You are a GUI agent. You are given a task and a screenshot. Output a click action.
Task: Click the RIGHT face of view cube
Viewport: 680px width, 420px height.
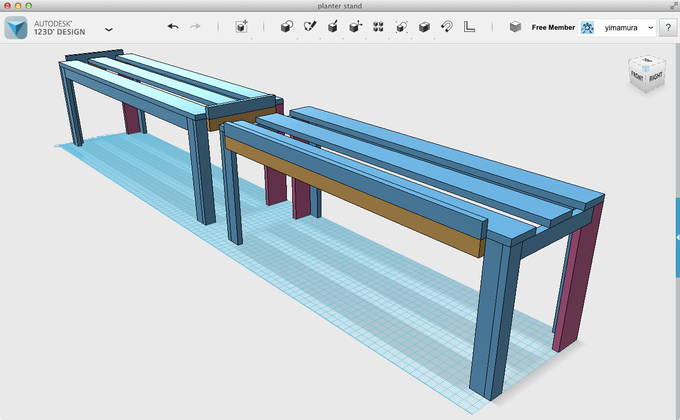click(x=656, y=76)
